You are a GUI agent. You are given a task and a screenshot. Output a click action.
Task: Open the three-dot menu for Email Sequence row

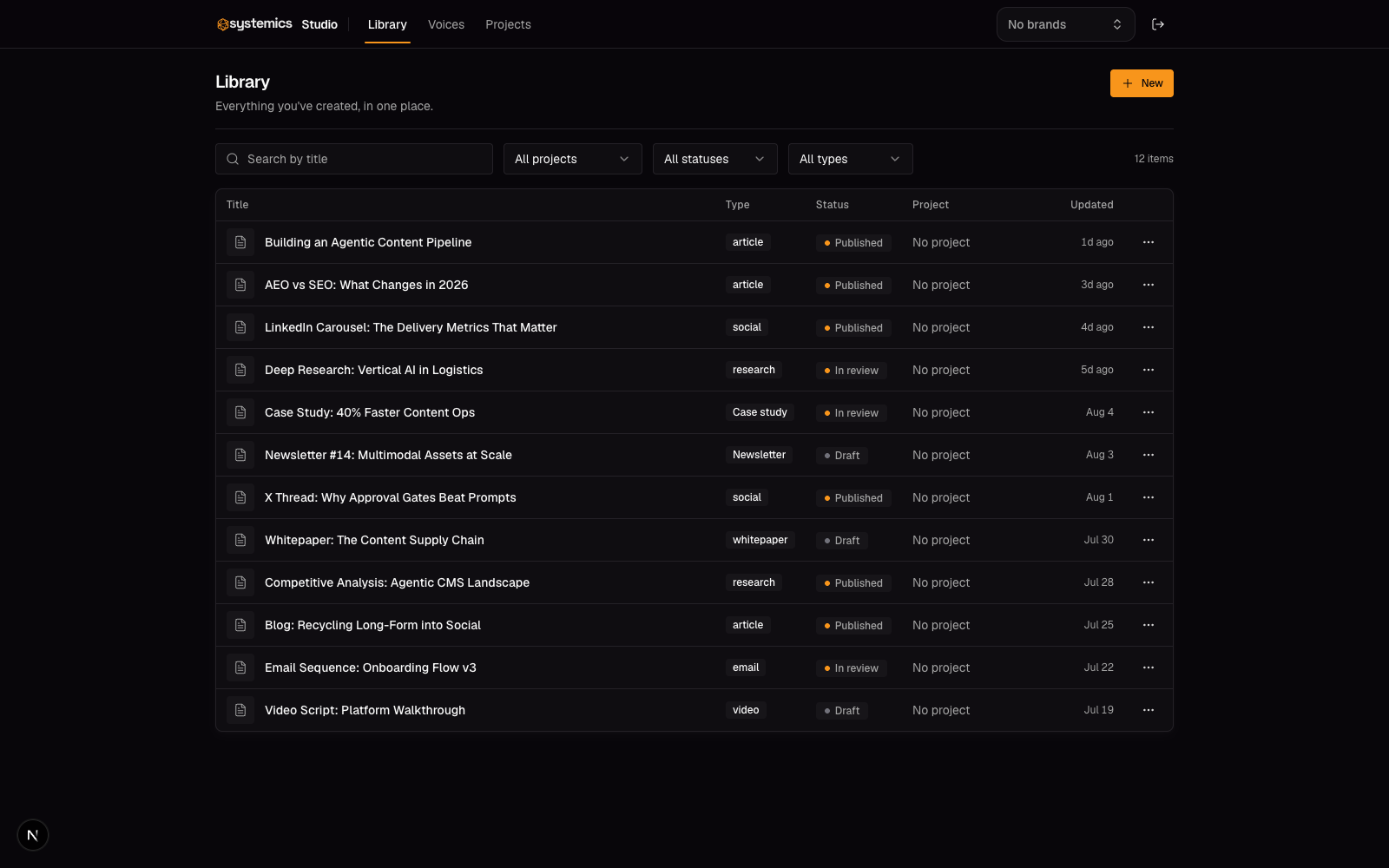(x=1149, y=667)
